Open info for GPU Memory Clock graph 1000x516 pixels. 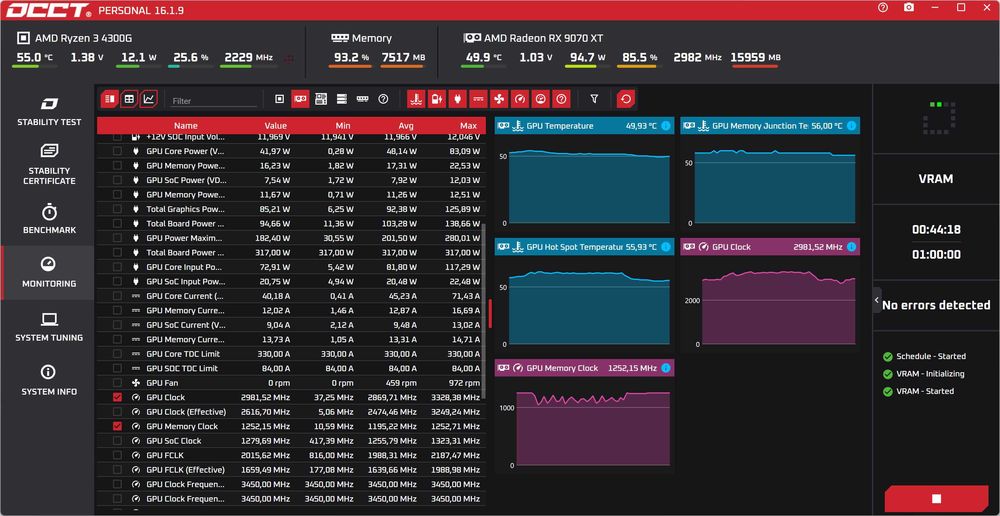click(666, 368)
